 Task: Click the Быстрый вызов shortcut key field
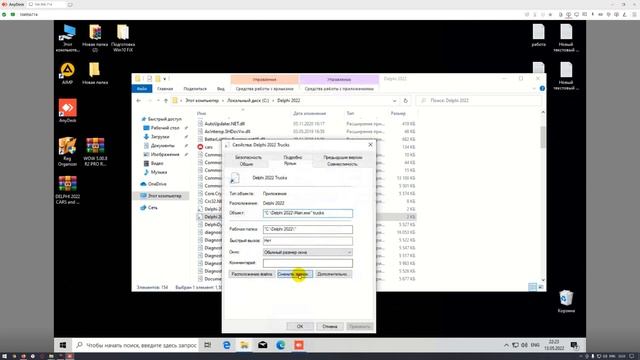[x=308, y=241]
